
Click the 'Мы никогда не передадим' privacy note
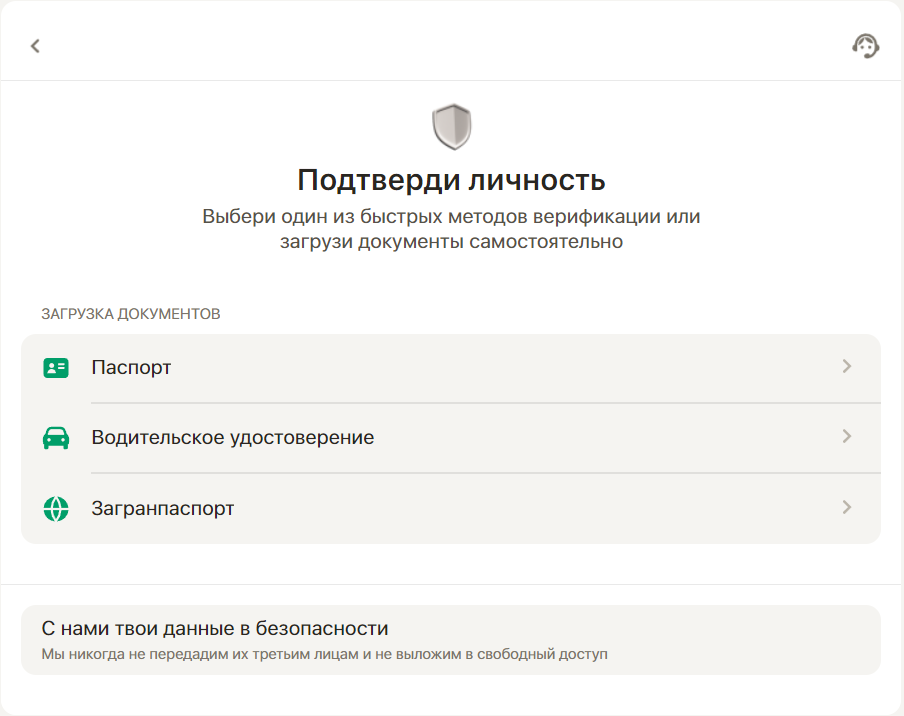pos(324,655)
